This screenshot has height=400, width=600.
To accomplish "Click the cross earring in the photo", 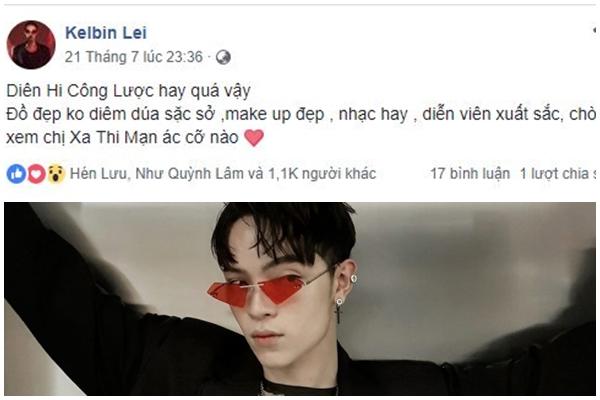I will (x=339, y=310).
